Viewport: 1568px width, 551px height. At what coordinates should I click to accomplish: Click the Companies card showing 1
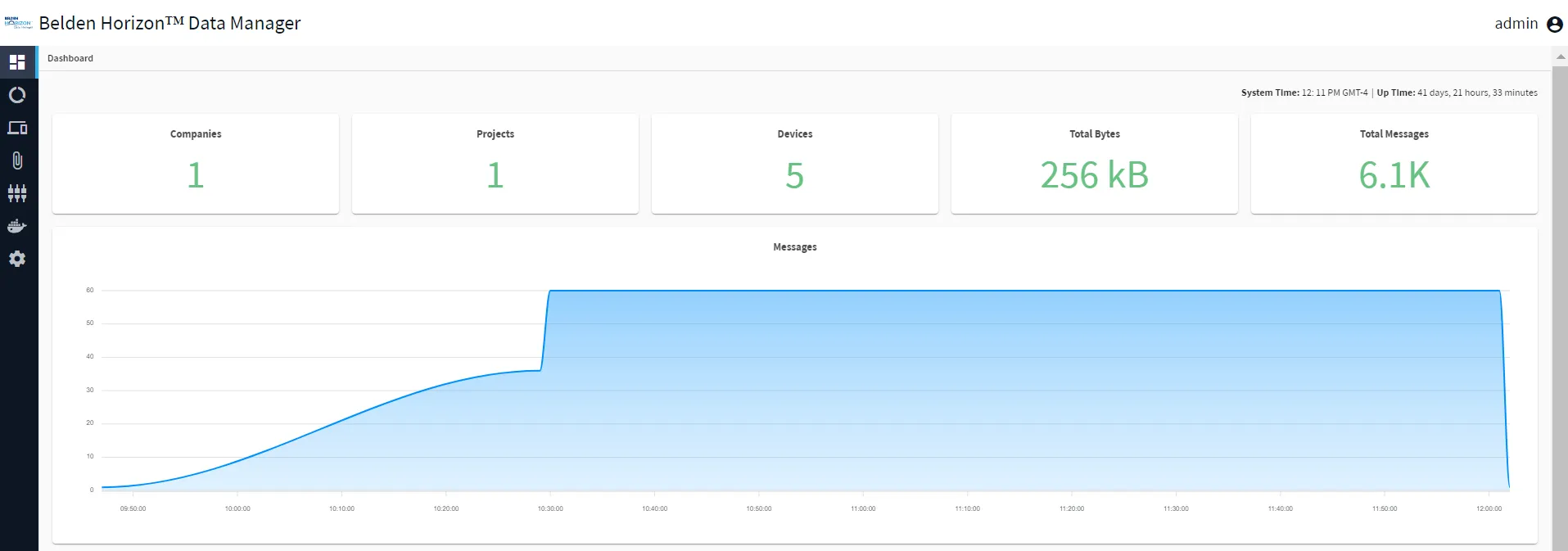coord(196,164)
